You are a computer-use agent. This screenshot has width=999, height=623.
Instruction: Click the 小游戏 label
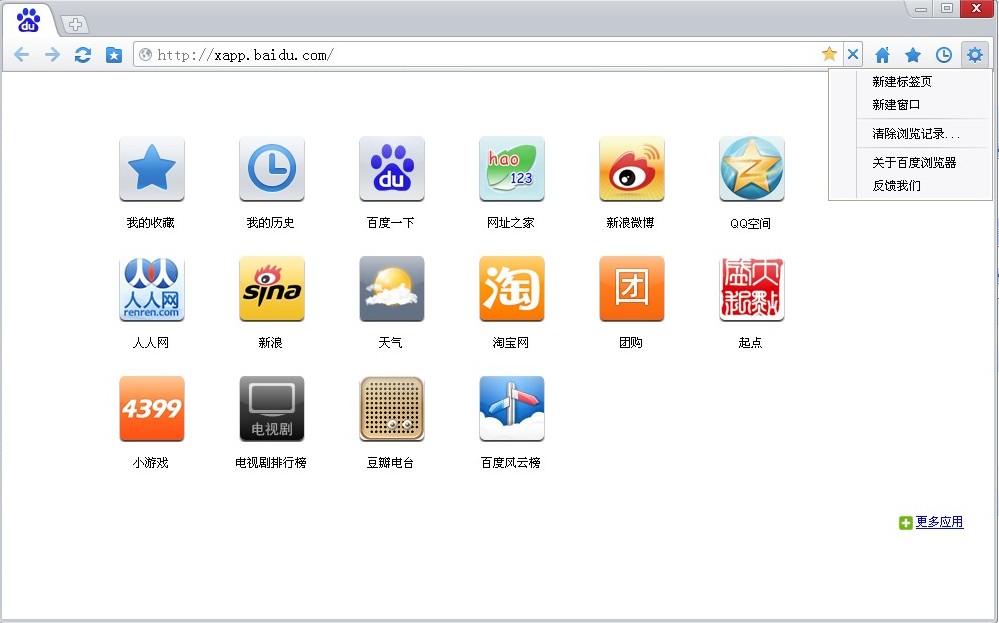click(x=150, y=462)
